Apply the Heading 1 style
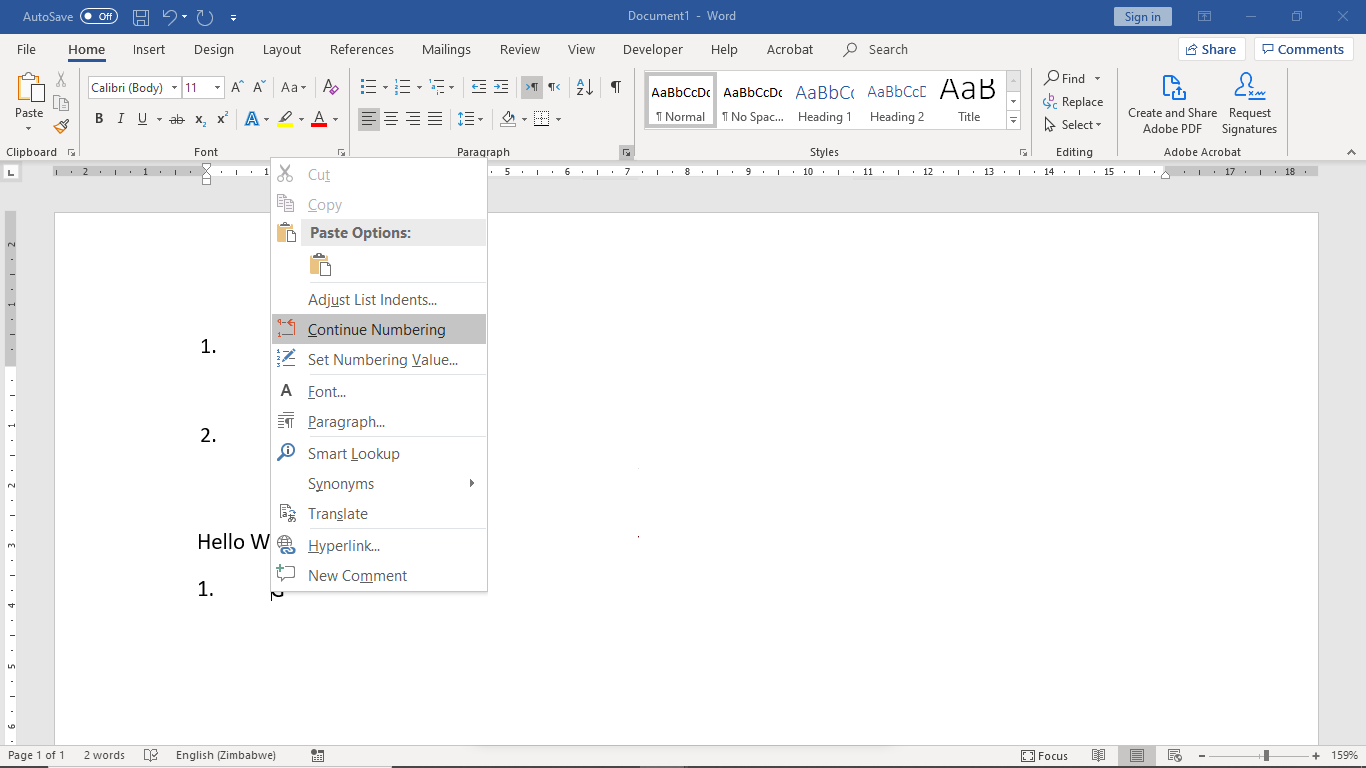 [x=825, y=102]
